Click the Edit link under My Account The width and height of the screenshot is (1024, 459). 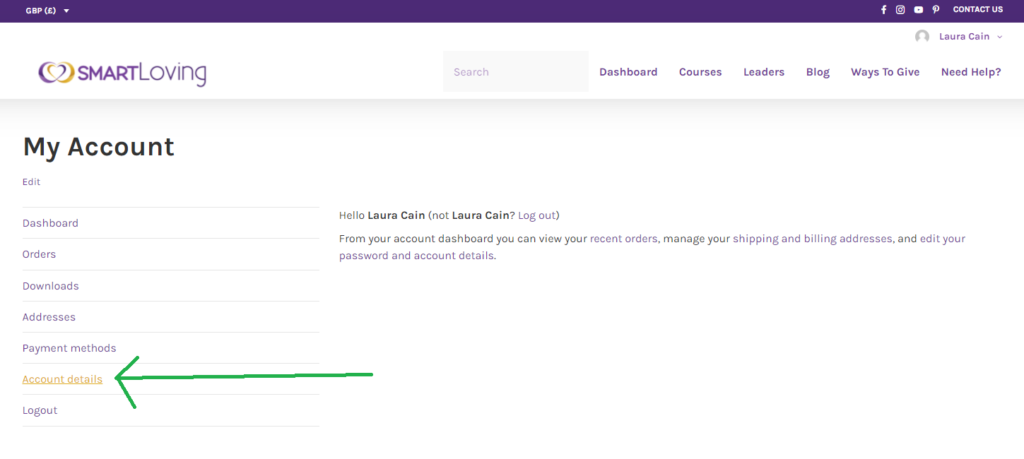(31, 182)
